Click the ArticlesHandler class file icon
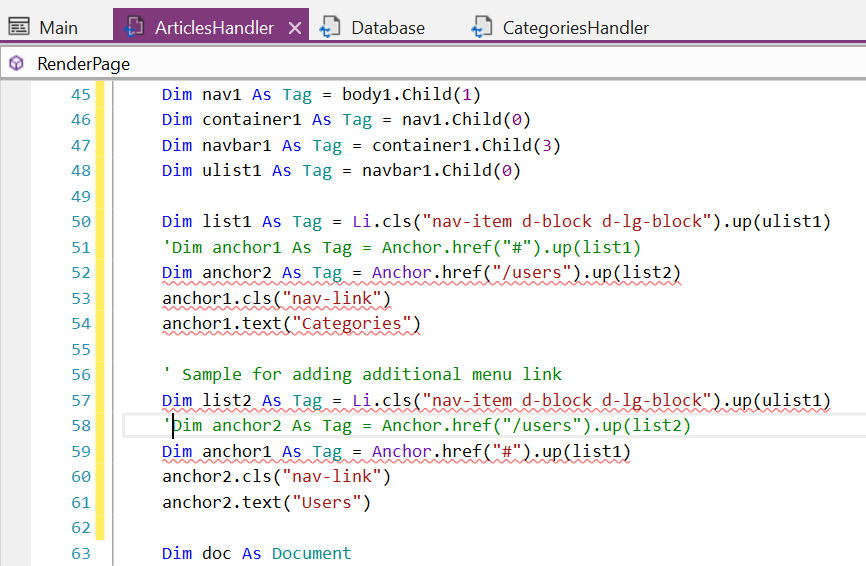The height and width of the screenshot is (566, 866). pos(134,27)
